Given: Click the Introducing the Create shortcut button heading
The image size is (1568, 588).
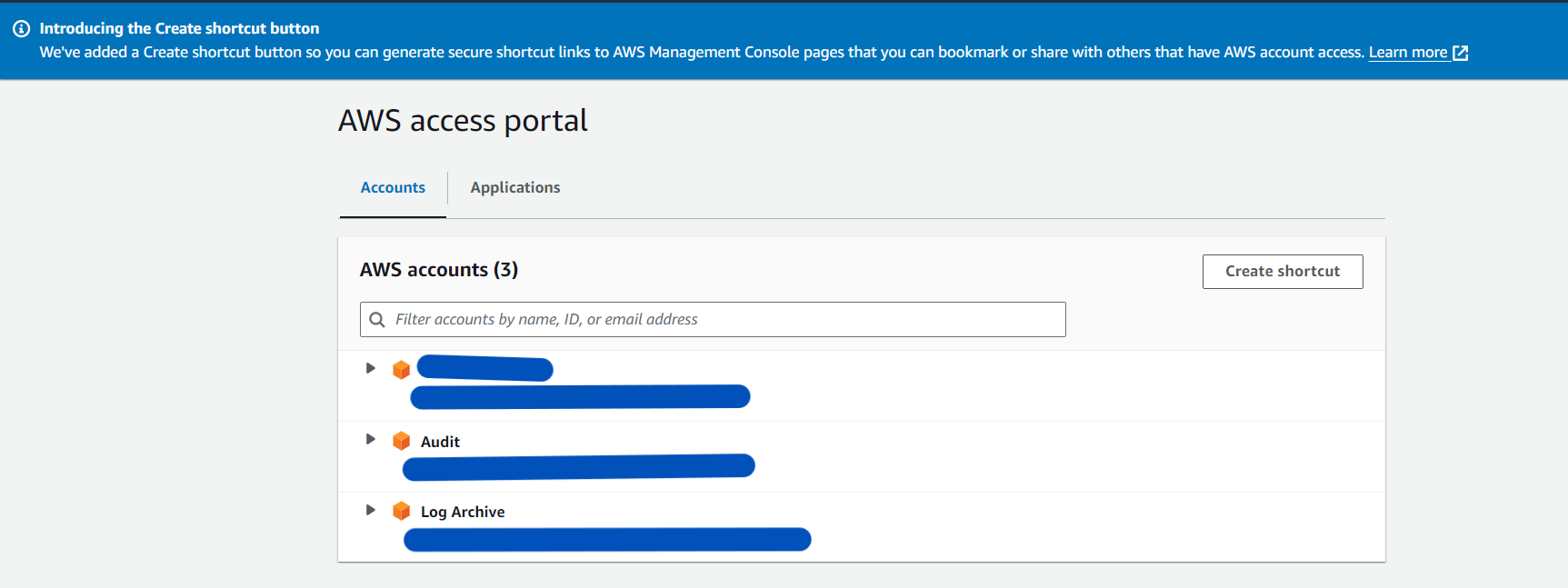Looking at the screenshot, I should 179,28.
